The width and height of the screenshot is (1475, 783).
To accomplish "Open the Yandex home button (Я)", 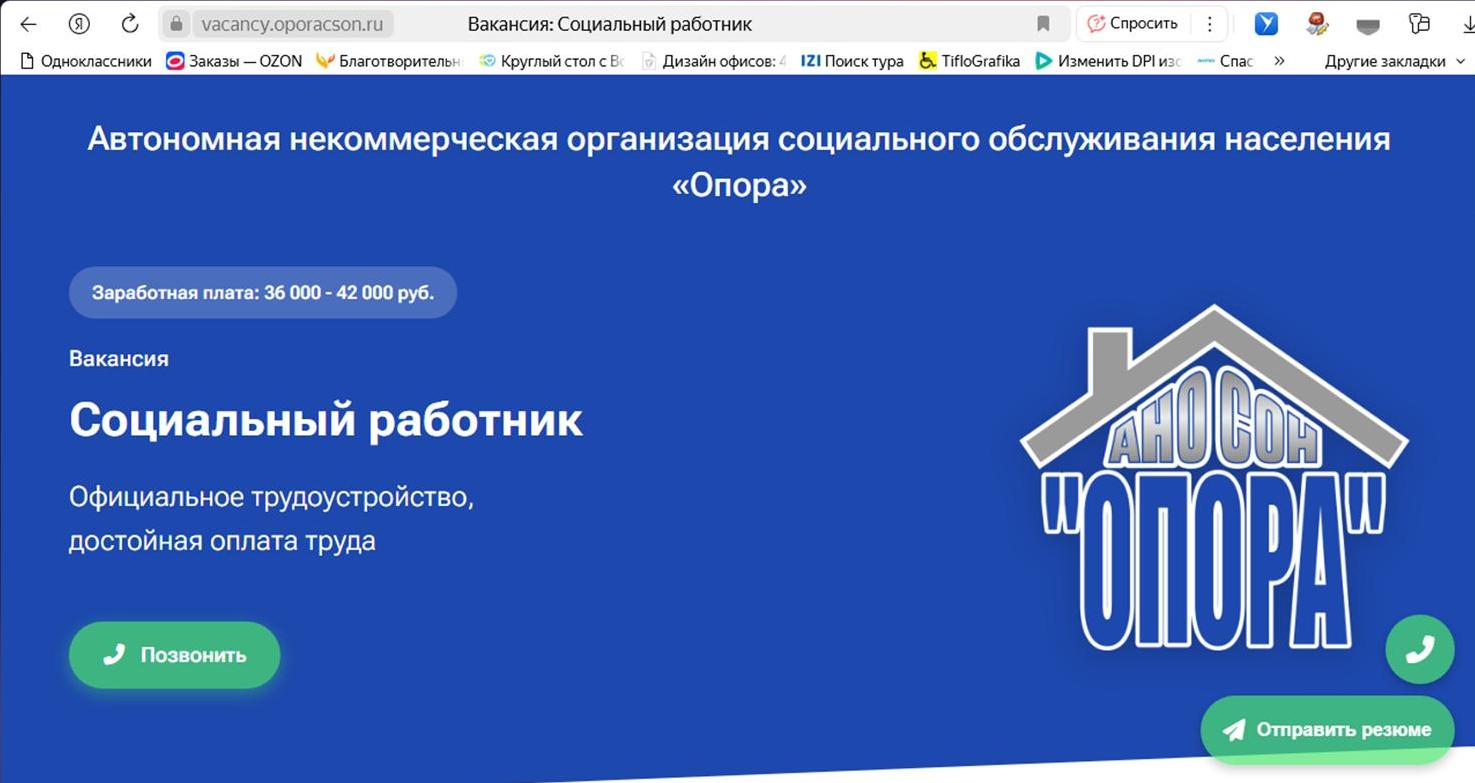I will tap(79, 24).
